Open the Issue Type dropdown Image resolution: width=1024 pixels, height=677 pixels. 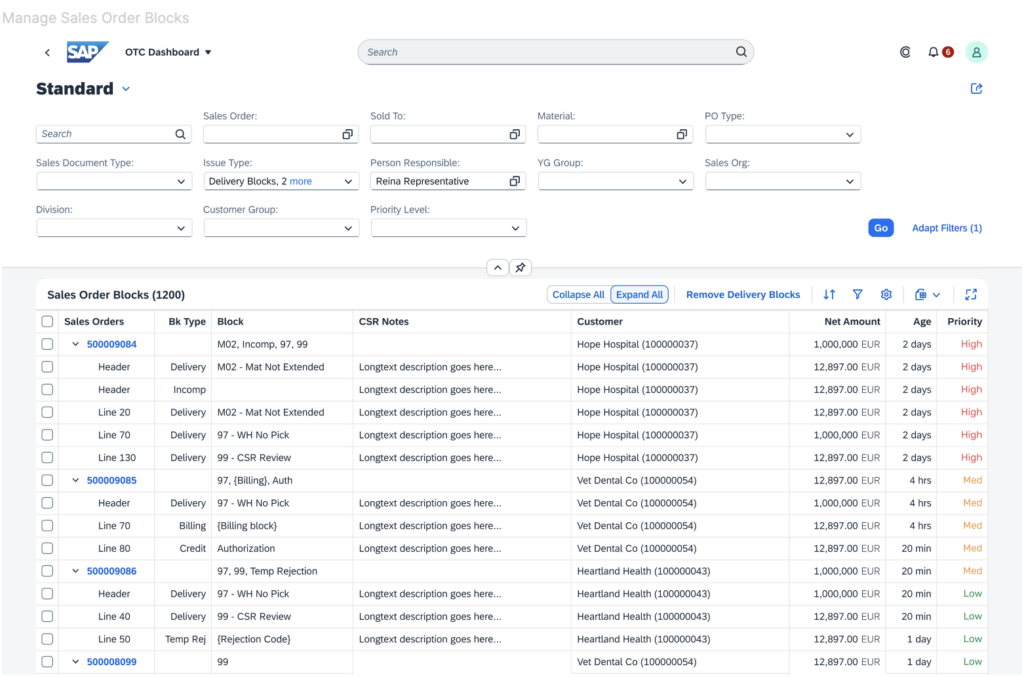click(348, 181)
